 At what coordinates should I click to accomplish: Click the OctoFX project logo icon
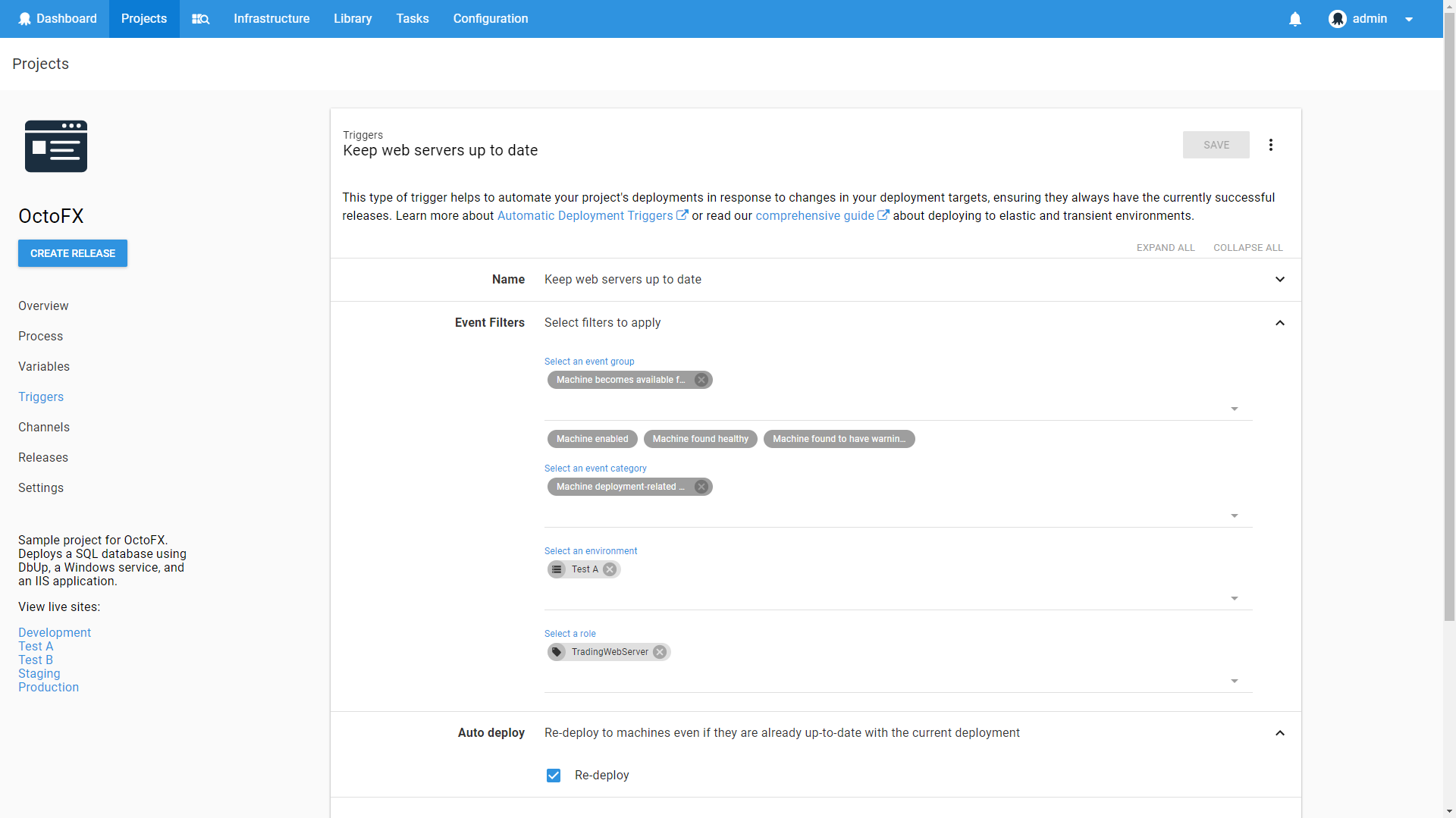56,146
